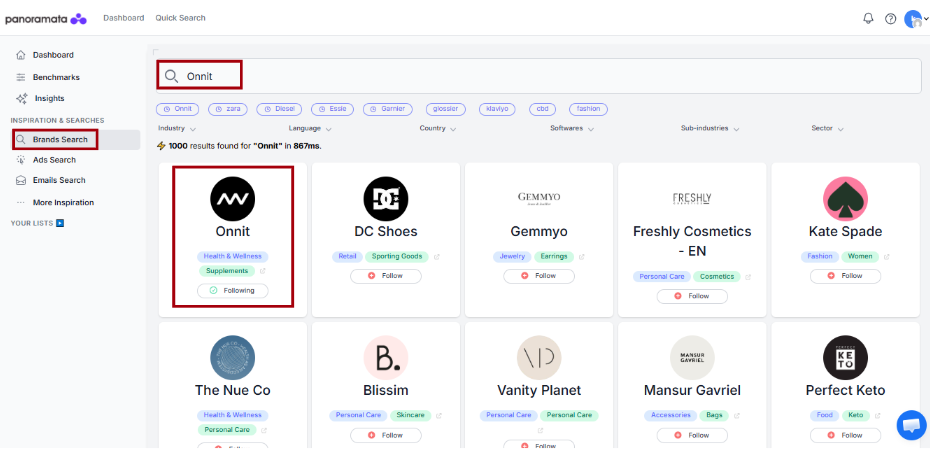
Task: Follow the Kate Spade brand
Action: click(x=845, y=276)
